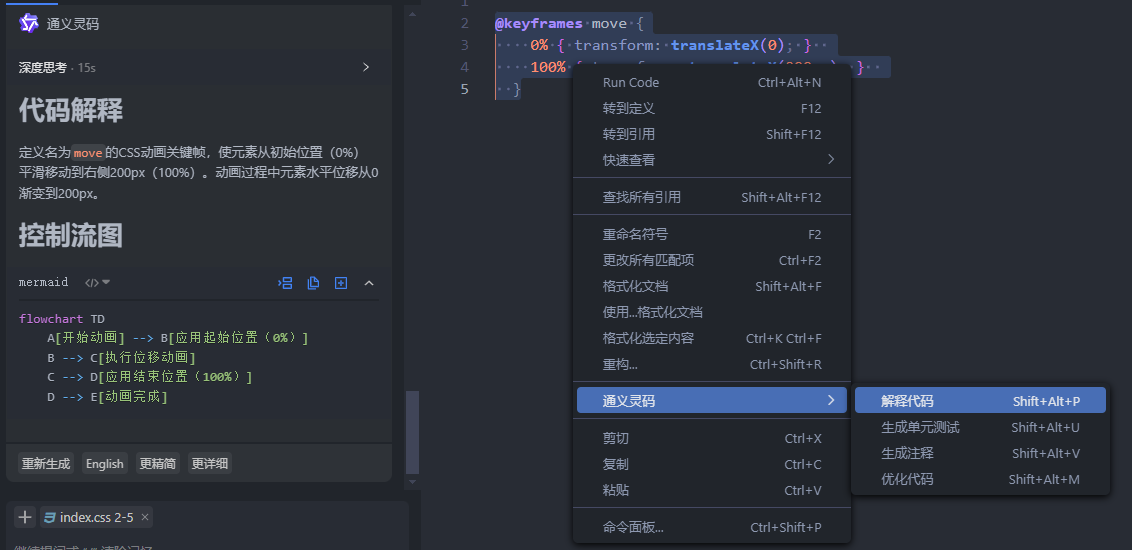1132x550 pixels.
Task: Select 复制 from the context menu
Action: (712, 464)
